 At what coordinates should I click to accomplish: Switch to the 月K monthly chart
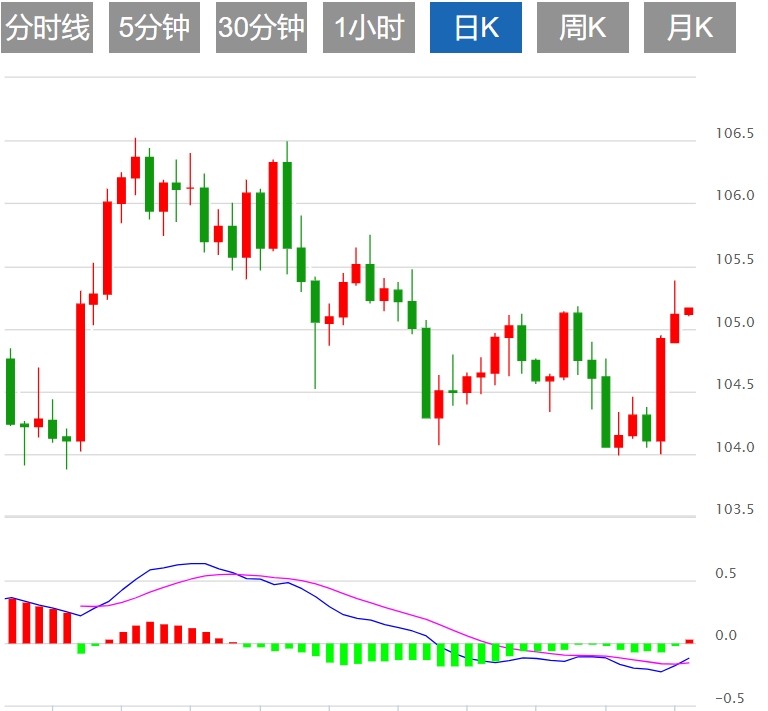tap(690, 27)
